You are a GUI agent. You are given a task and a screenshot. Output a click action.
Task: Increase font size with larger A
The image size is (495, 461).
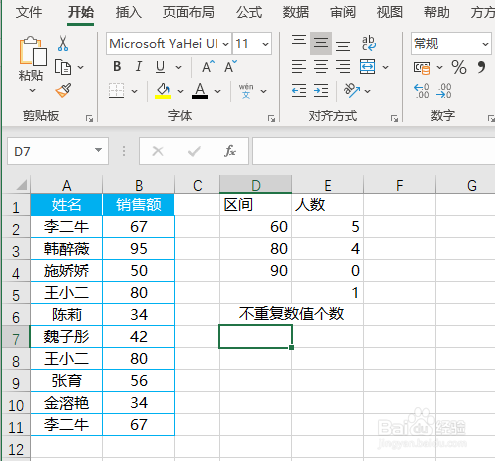click(x=208, y=67)
